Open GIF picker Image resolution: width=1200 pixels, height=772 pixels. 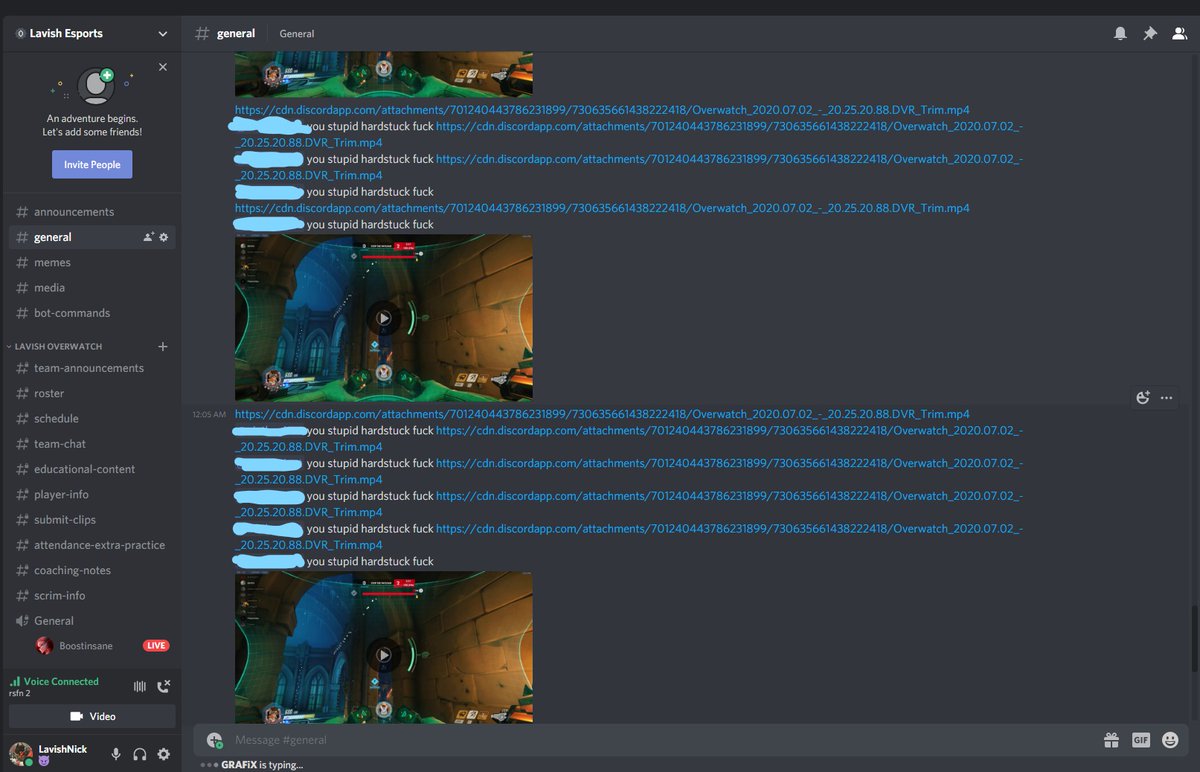(x=1141, y=740)
